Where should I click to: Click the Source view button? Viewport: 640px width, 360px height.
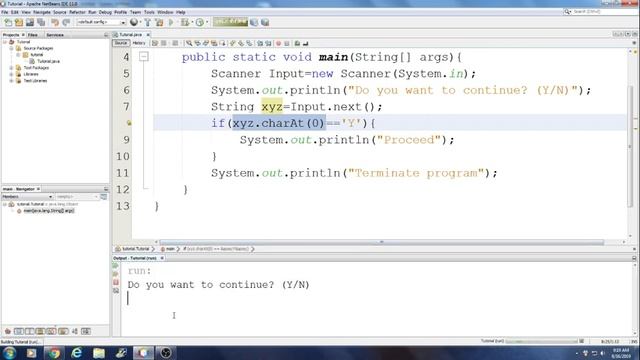pos(121,43)
